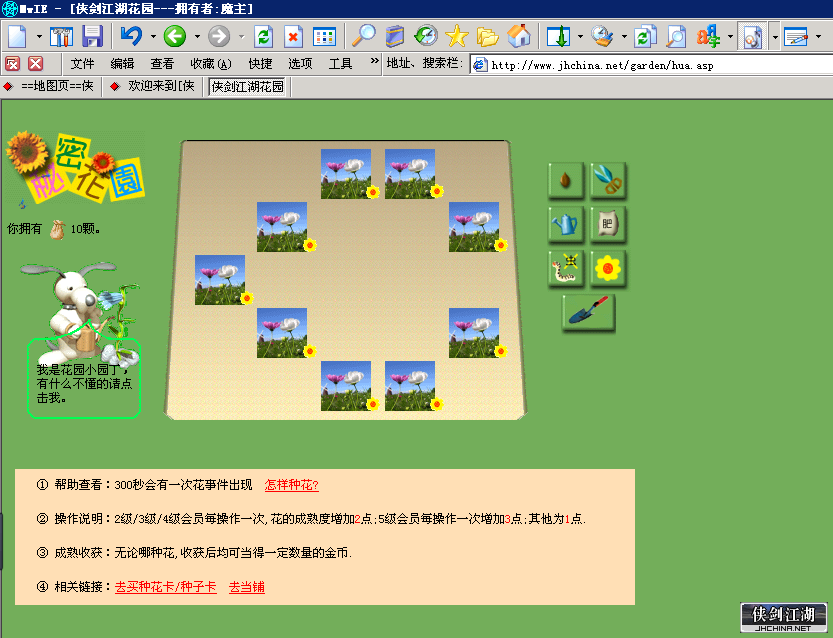Viewport: 833px width, 638px height.
Task: Expand the menu bar overflow chevron
Action: pos(375,61)
